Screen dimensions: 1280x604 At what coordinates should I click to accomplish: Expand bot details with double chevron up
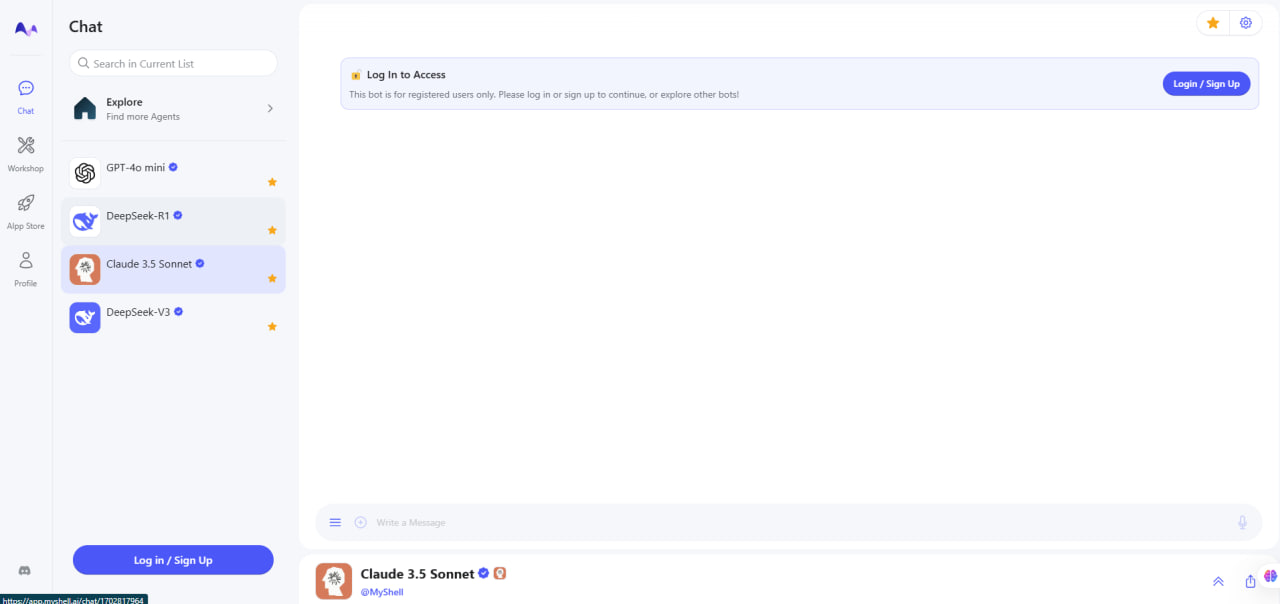[x=1218, y=581]
